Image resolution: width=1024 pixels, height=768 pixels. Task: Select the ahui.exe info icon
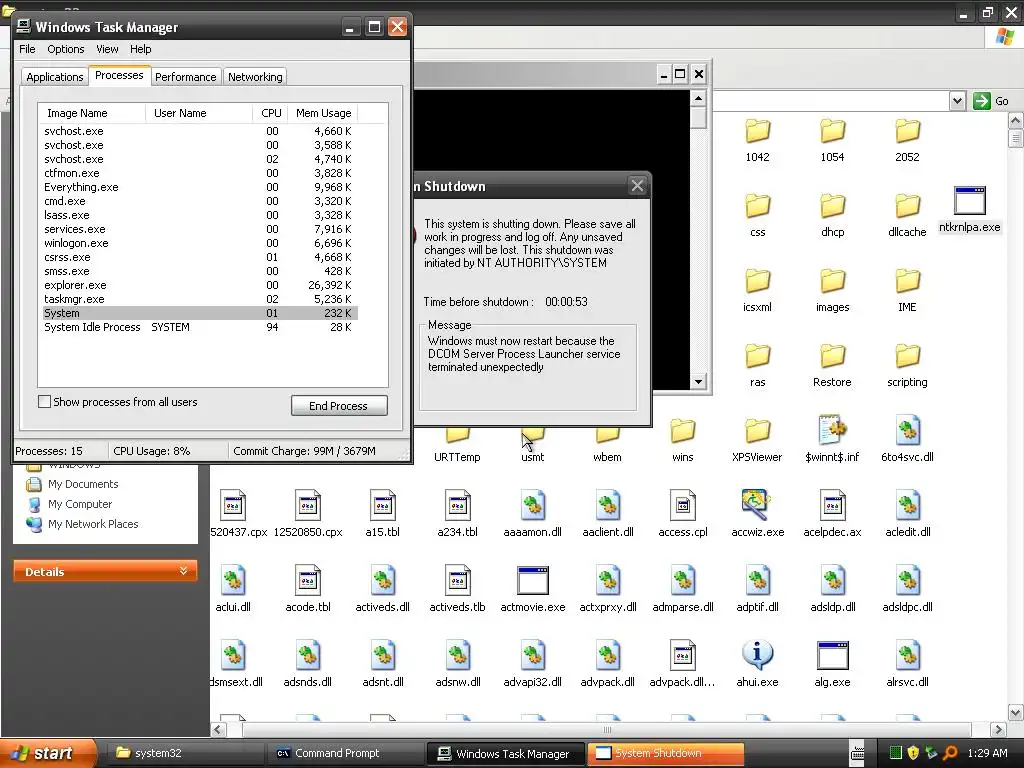pos(758,655)
